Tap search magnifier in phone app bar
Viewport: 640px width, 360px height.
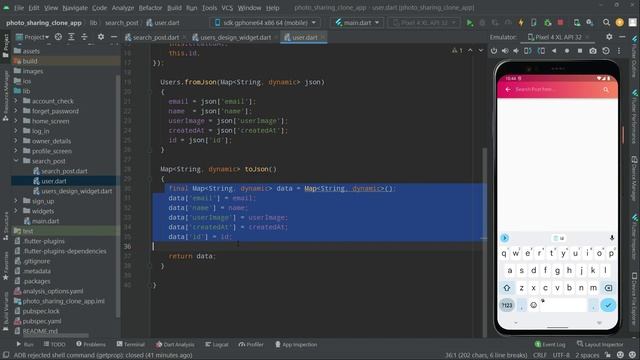[606, 90]
